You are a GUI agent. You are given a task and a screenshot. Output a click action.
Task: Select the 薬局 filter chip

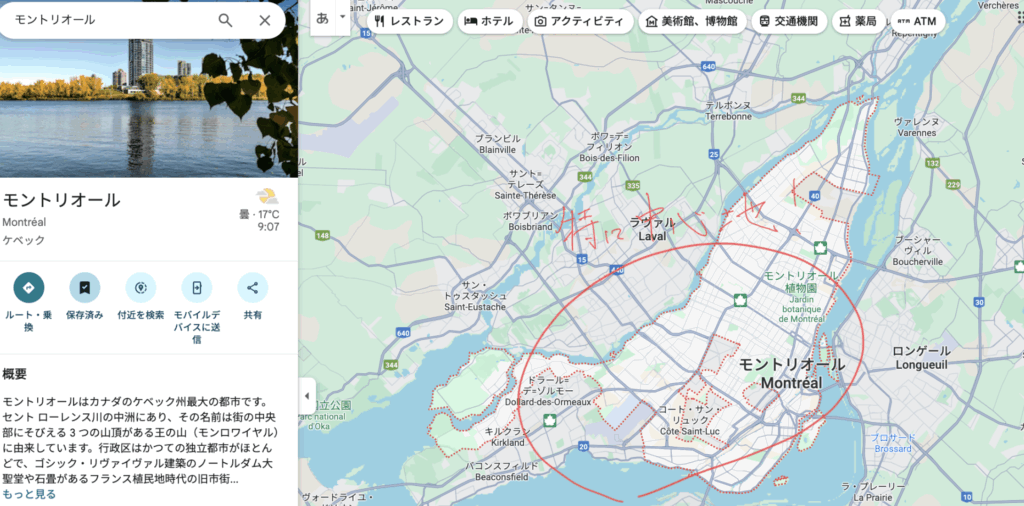point(858,21)
